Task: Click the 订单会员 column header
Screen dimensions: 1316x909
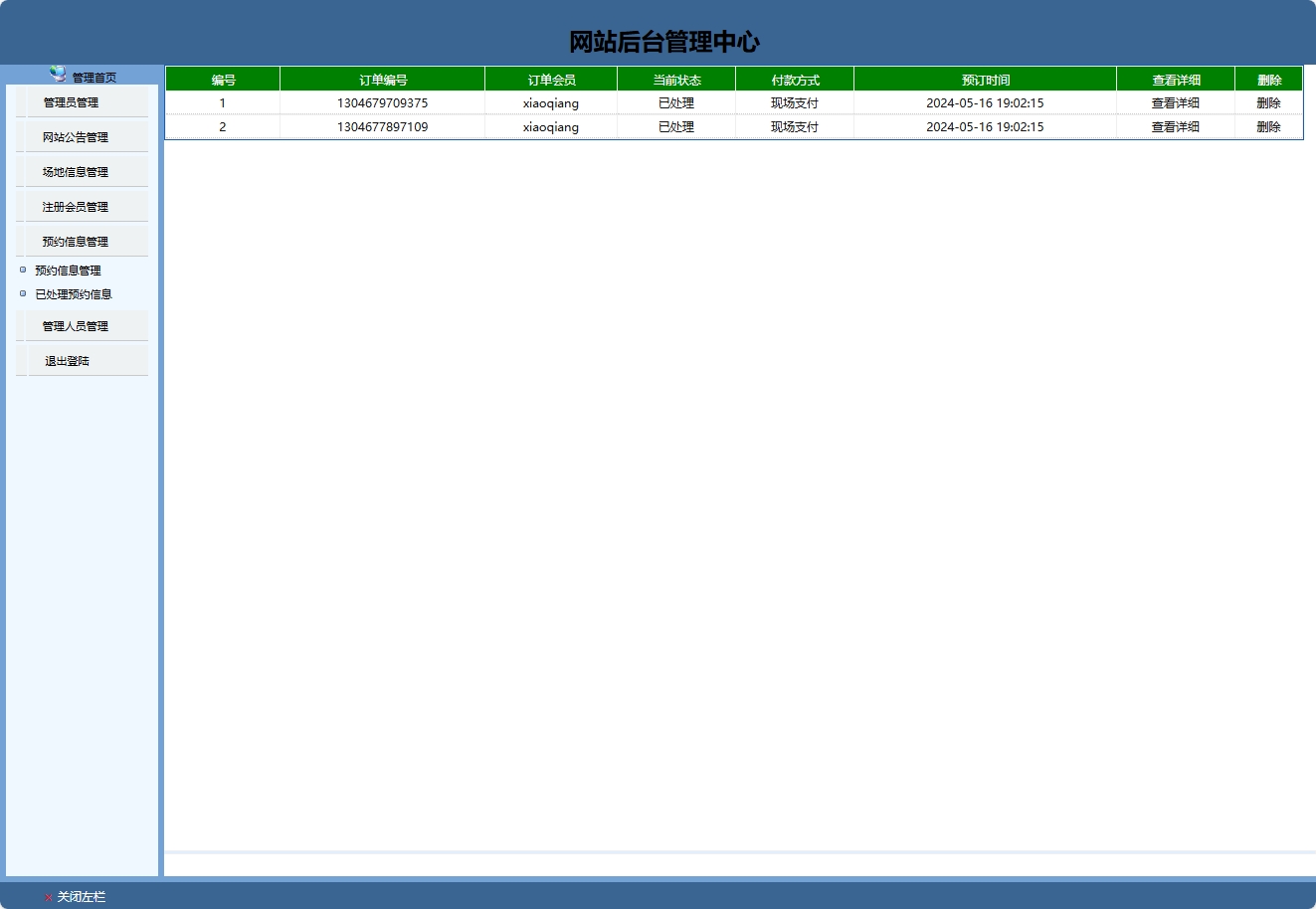Action: coord(551,80)
